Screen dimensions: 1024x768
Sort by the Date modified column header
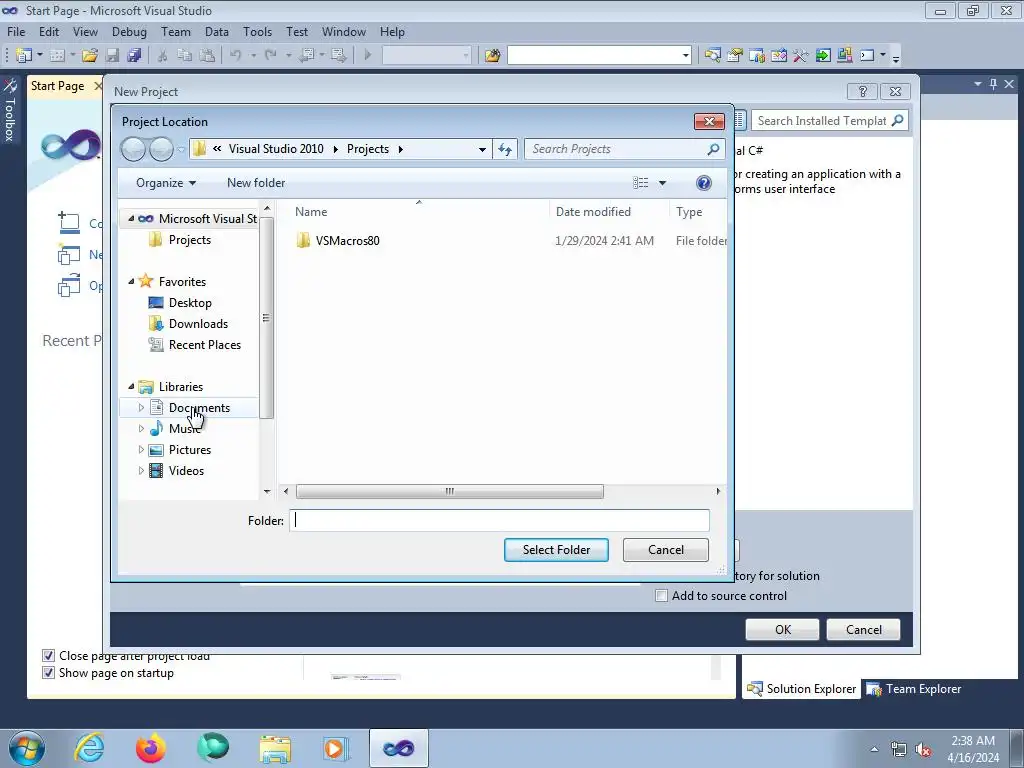tap(593, 212)
